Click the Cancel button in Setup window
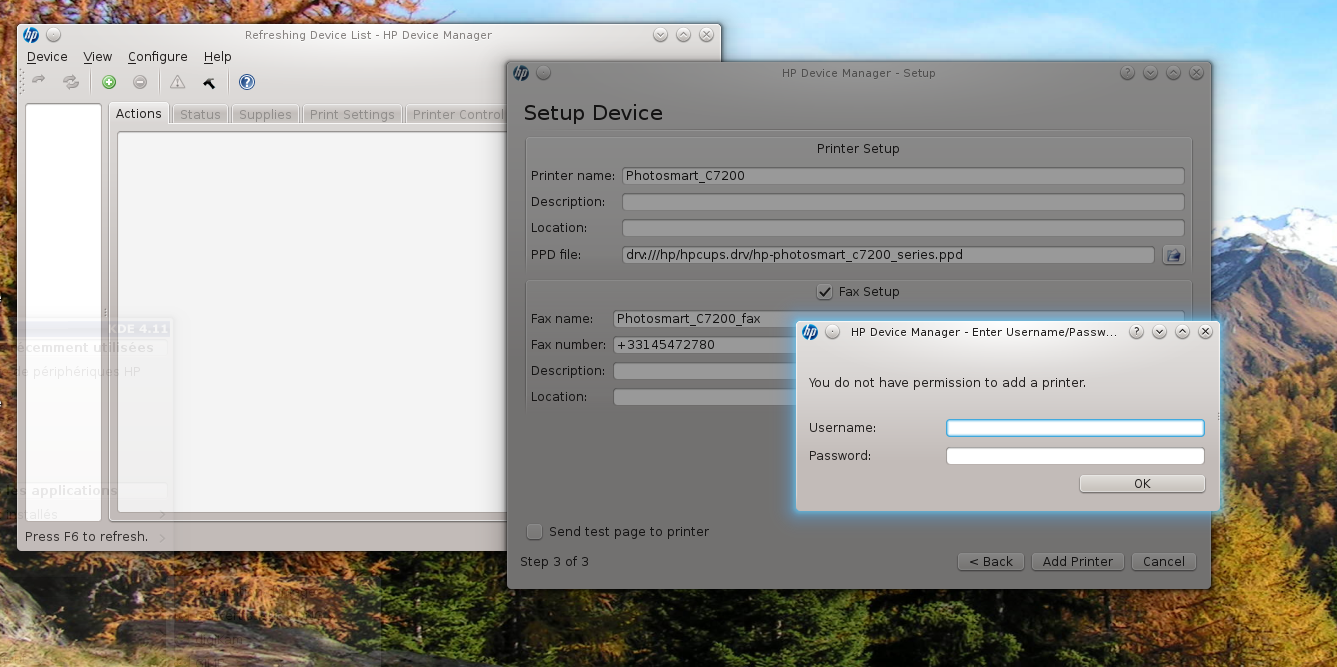This screenshot has width=1337, height=667. [1164, 562]
